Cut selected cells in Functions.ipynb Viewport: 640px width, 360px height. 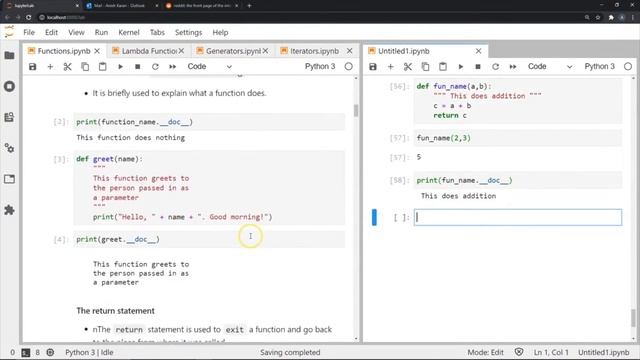click(68, 67)
